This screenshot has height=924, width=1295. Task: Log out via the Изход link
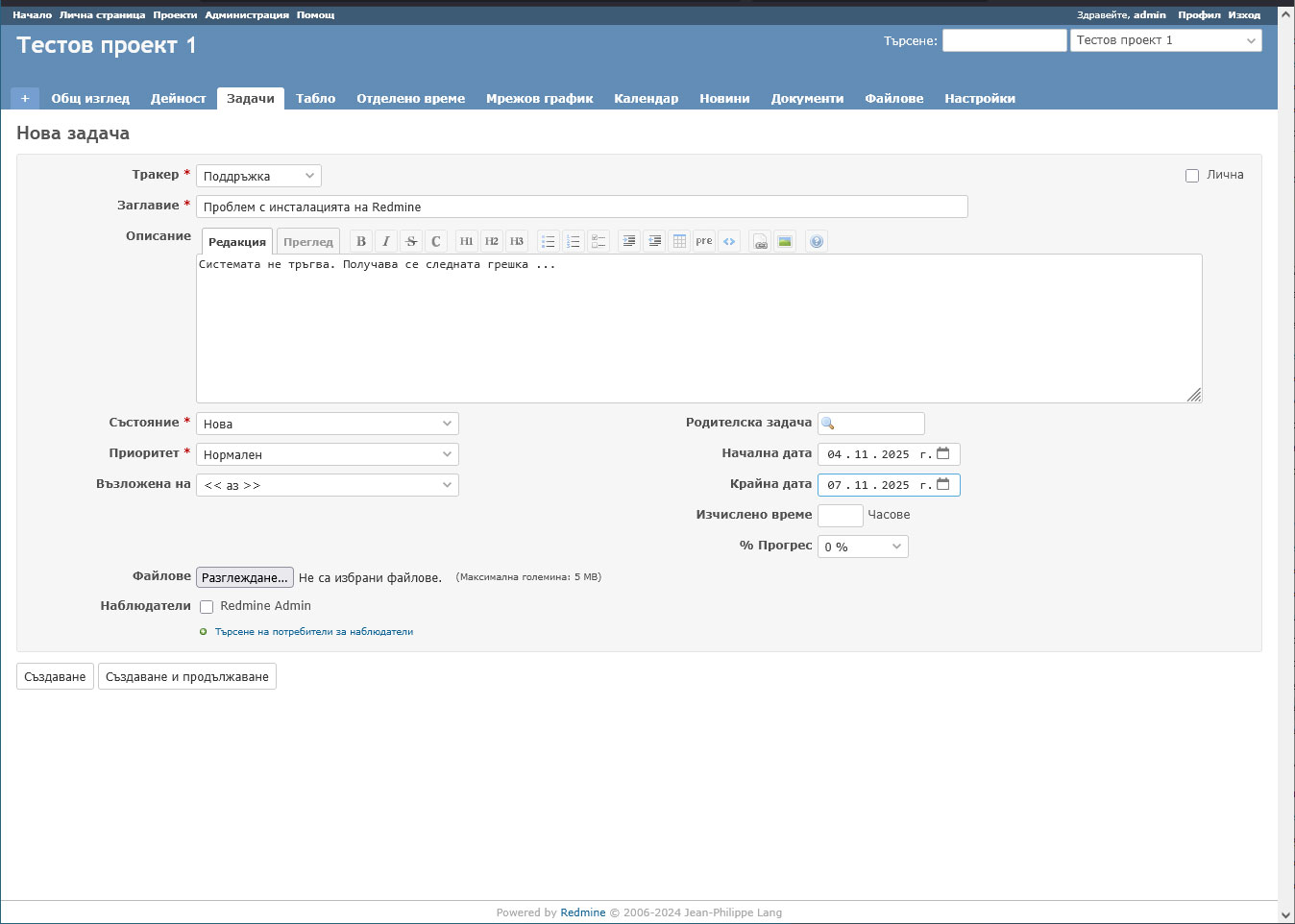click(1244, 15)
